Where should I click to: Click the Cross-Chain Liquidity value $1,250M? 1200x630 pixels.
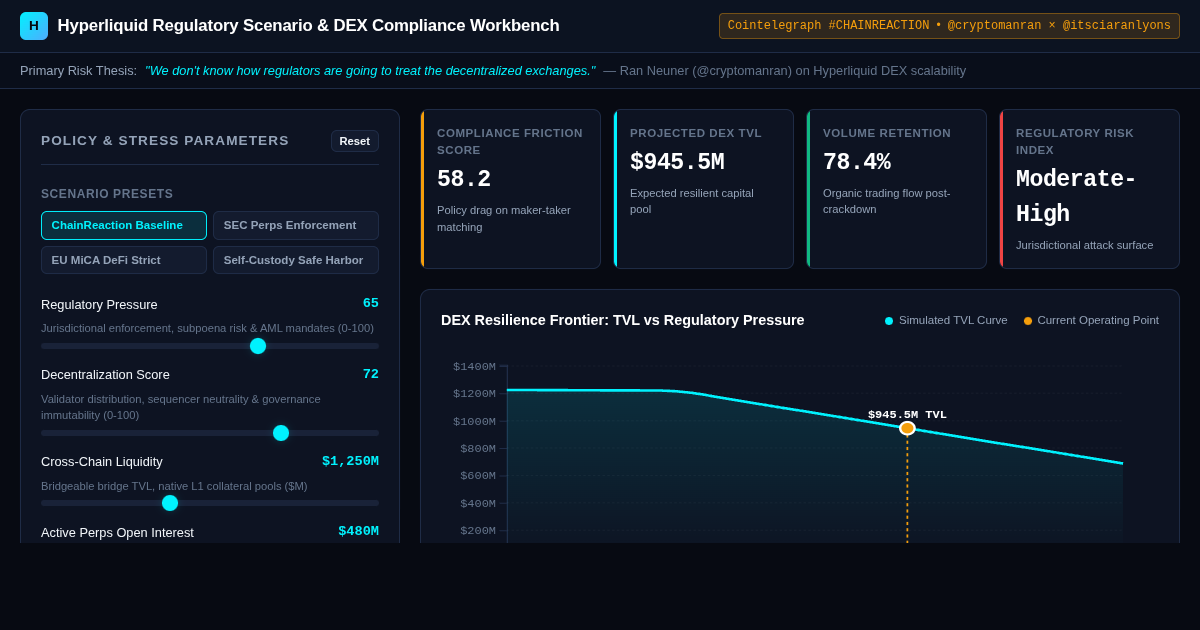(350, 461)
